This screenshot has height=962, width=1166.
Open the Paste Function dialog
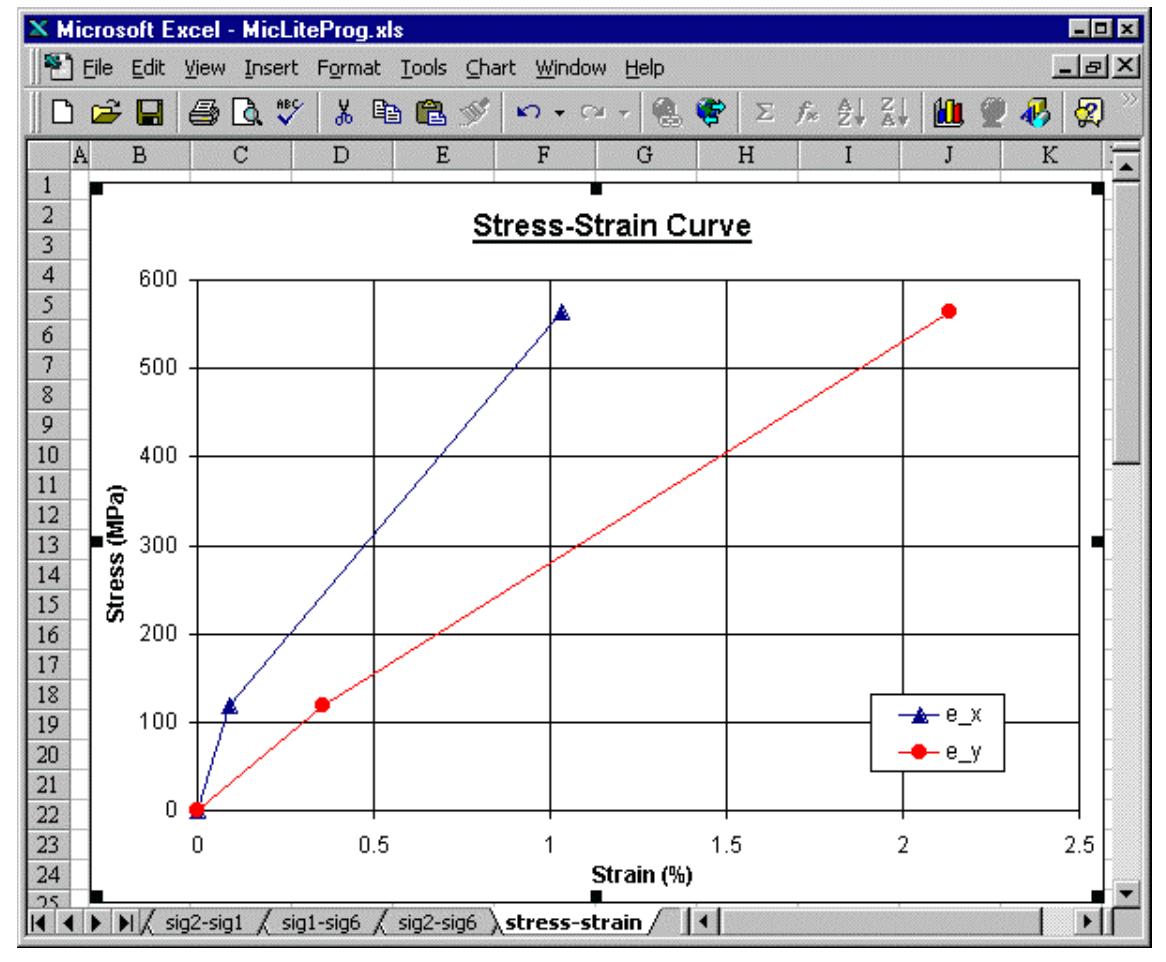pyautogui.click(x=807, y=115)
